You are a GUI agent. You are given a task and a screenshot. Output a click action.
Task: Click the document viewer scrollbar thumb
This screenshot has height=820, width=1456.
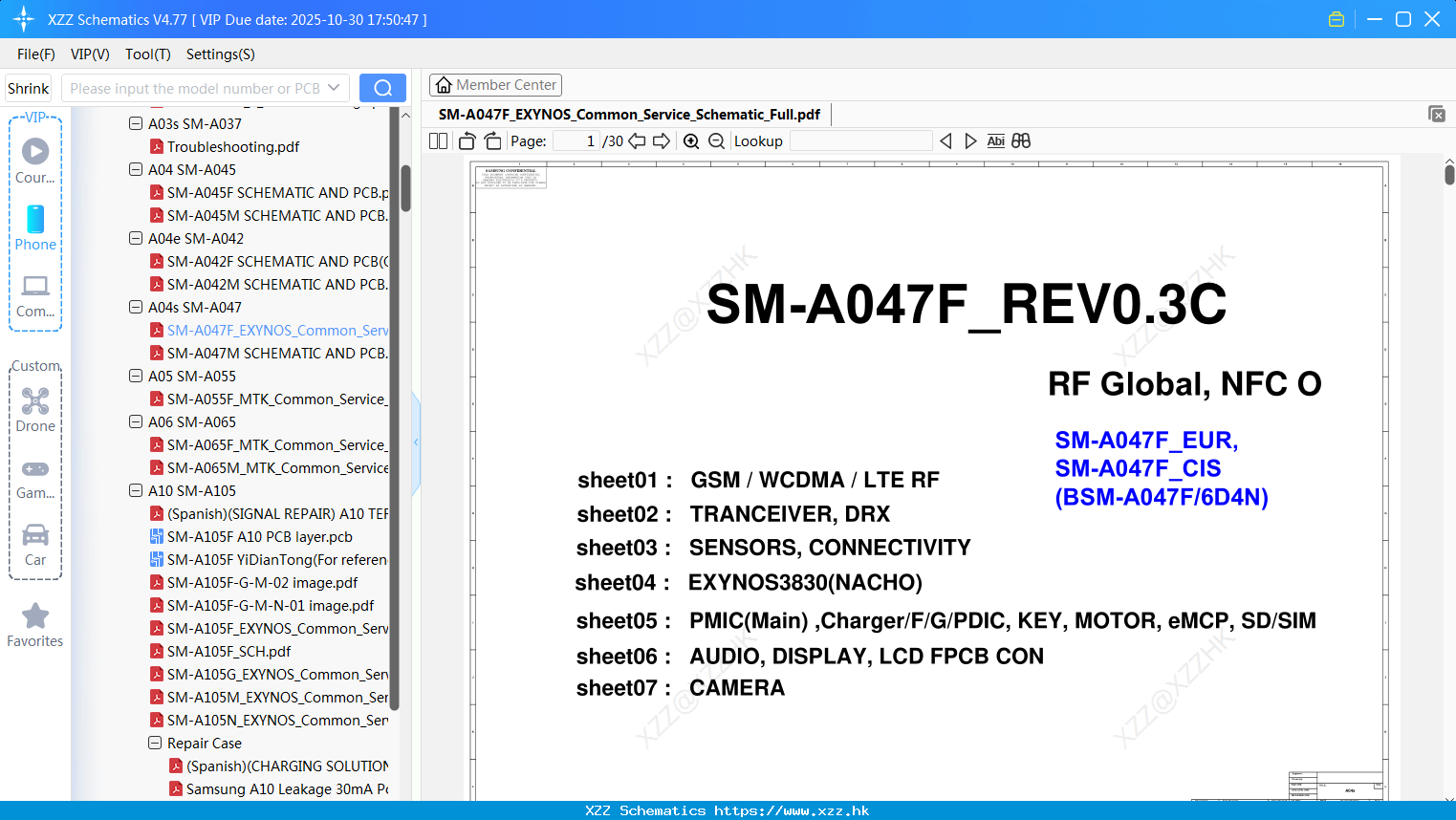(1449, 174)
